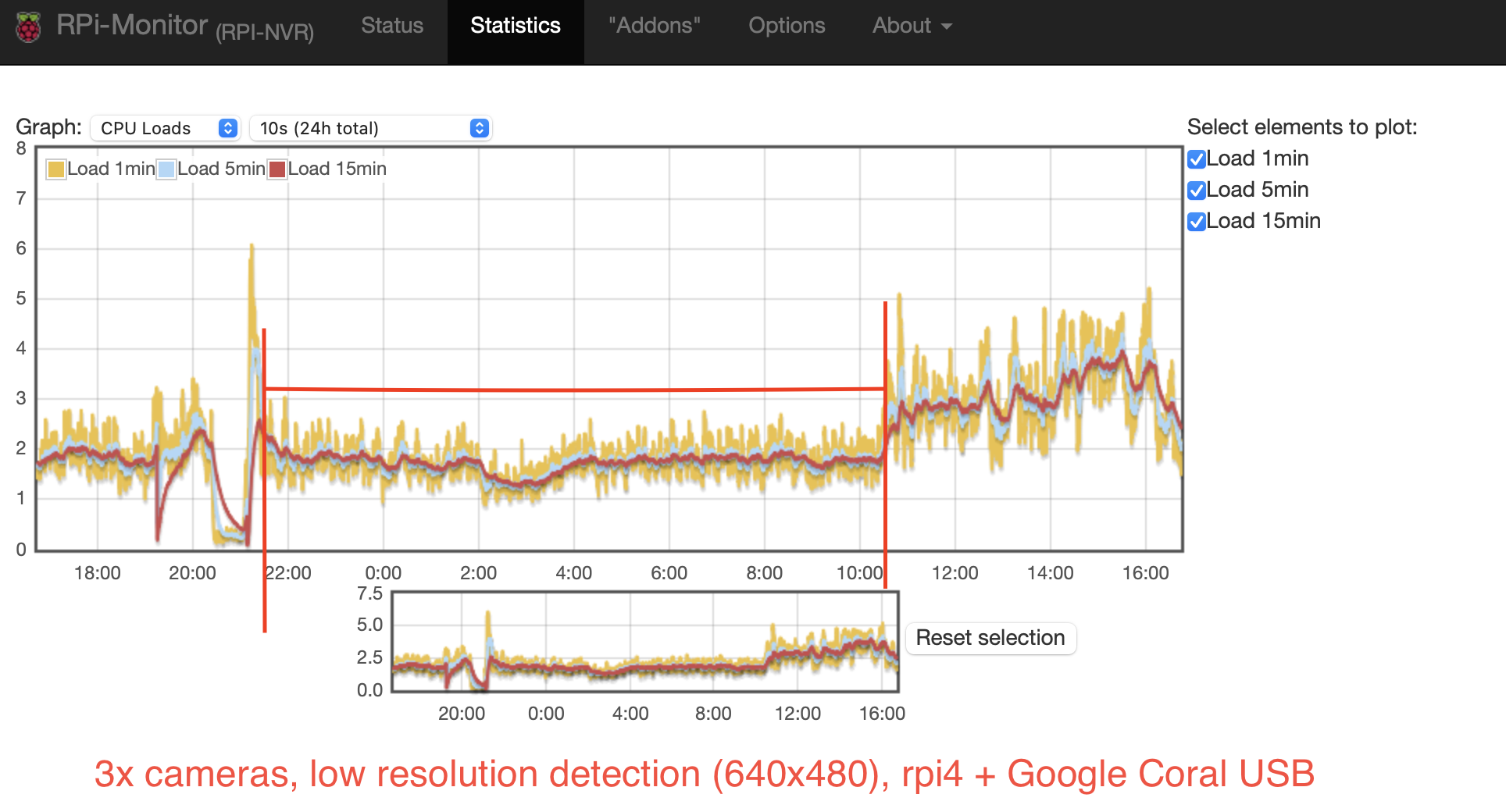Click the 'Select elements to plot:' heading
This screenshot has height=812, width=1506.
point(1302,127)
